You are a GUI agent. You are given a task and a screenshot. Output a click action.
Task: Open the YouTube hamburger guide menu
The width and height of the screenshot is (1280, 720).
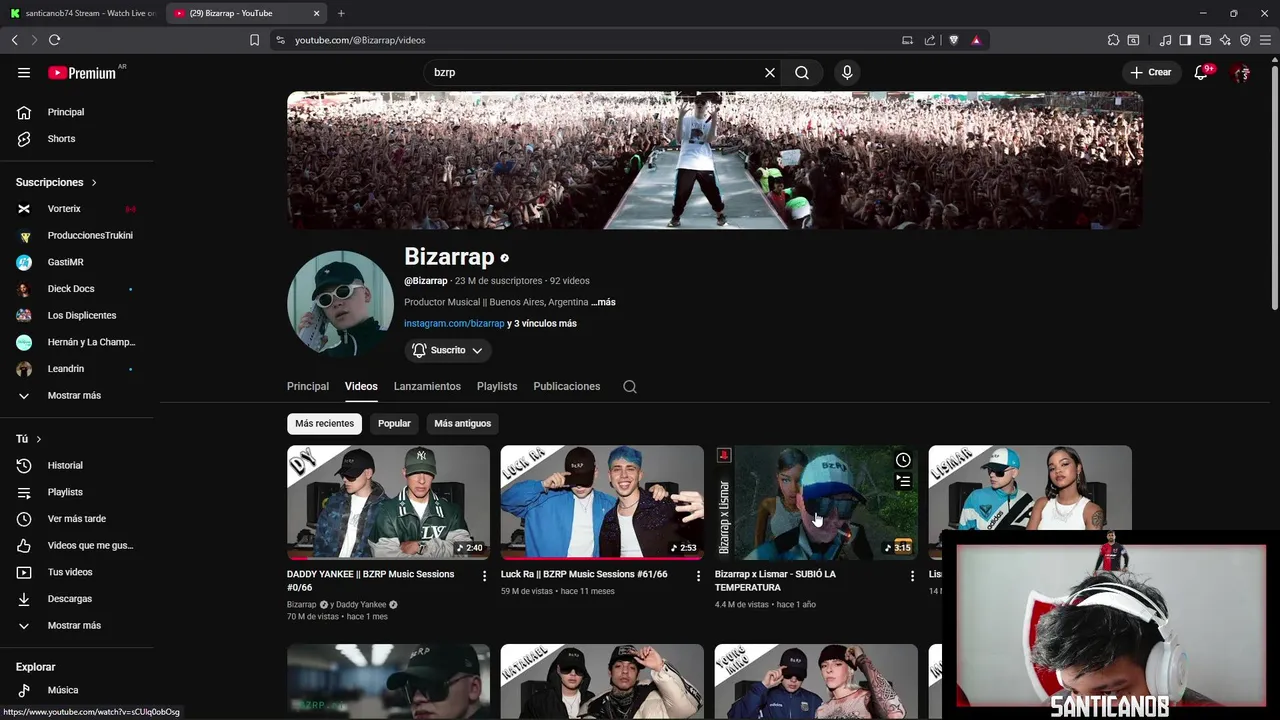[x=24, y=72]
